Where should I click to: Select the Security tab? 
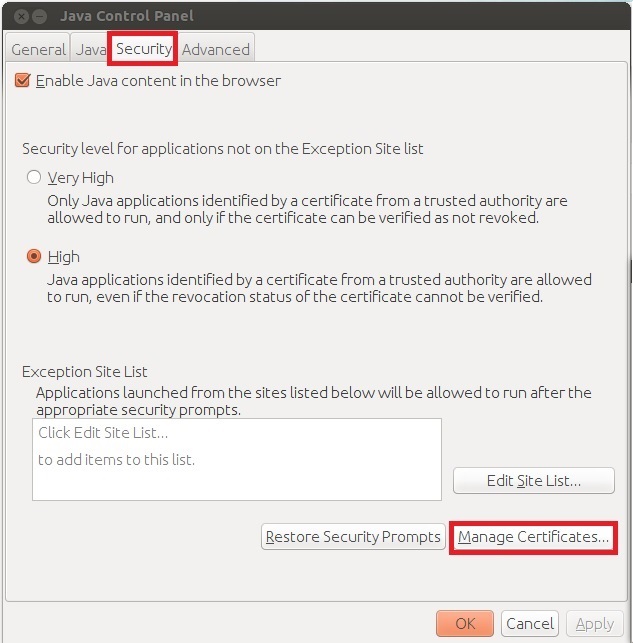tap(144, 48)
